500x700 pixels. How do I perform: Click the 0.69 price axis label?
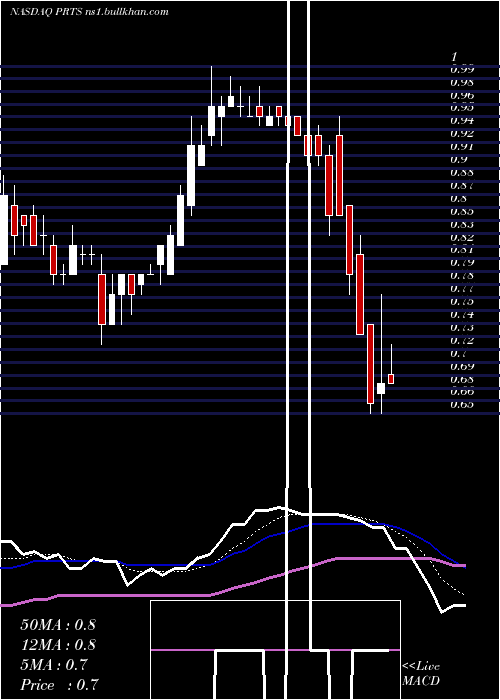pos(462,366)
